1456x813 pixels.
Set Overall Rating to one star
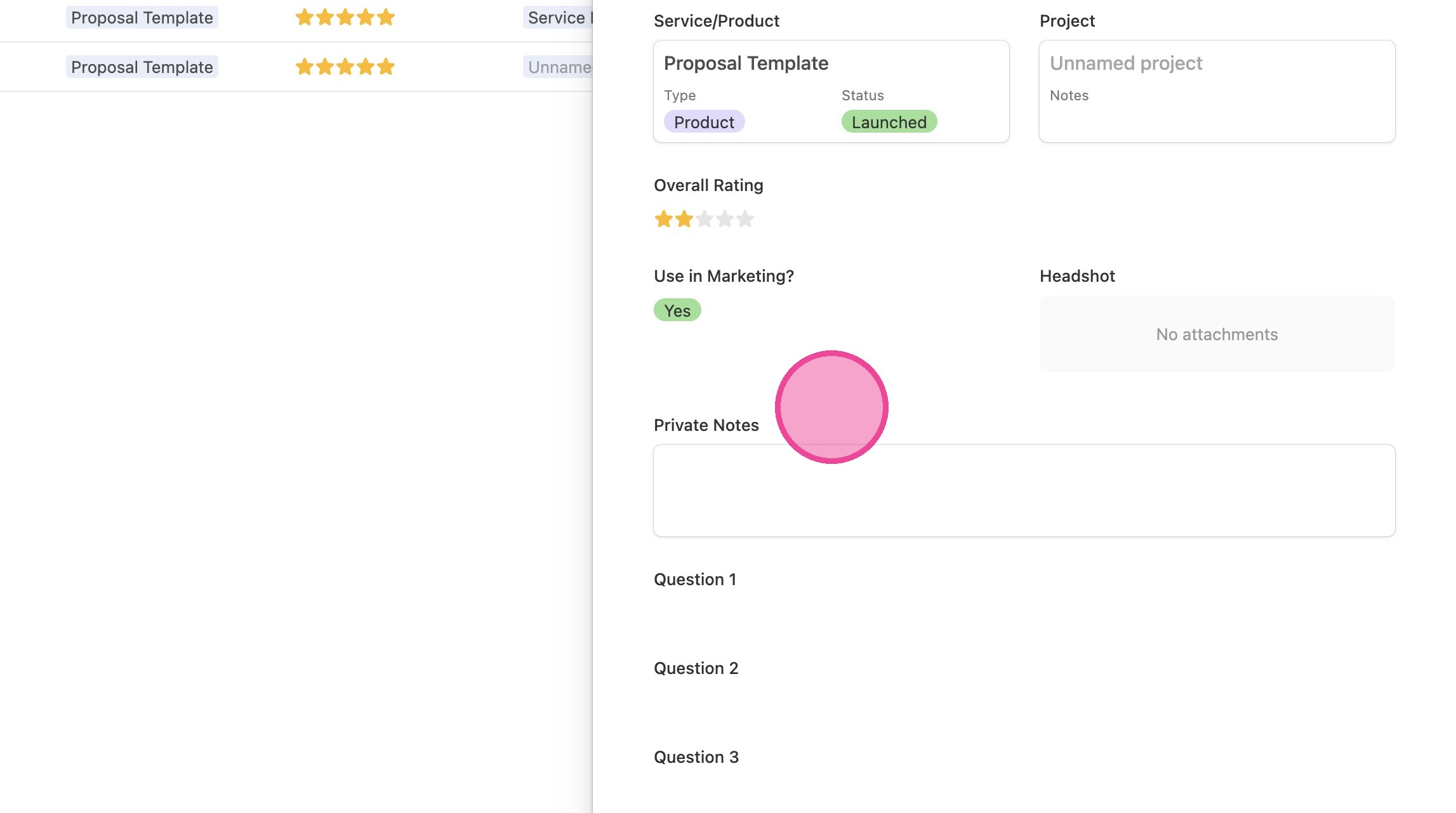point(663,219)
